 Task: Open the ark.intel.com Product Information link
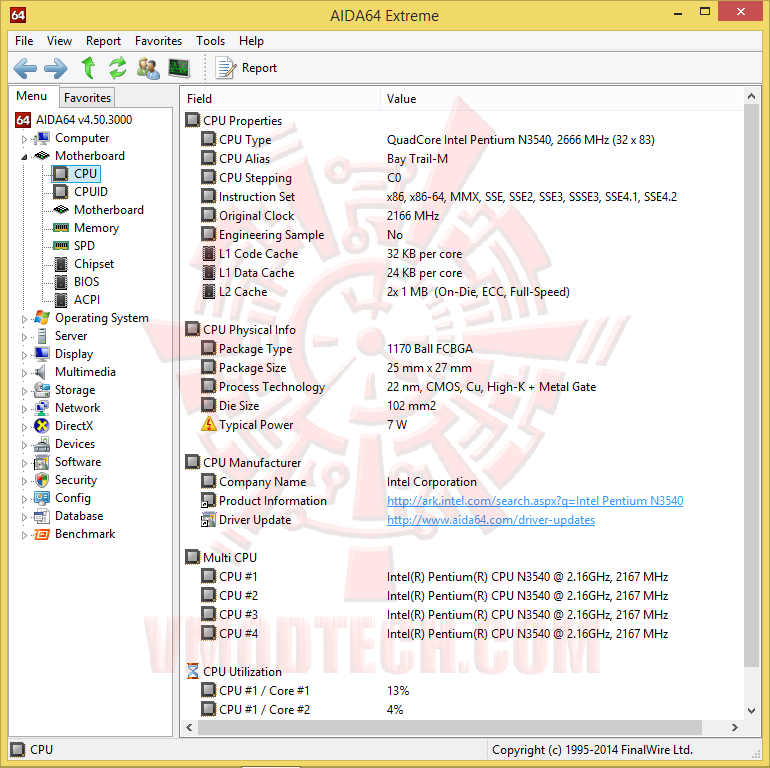coord(535,500)
